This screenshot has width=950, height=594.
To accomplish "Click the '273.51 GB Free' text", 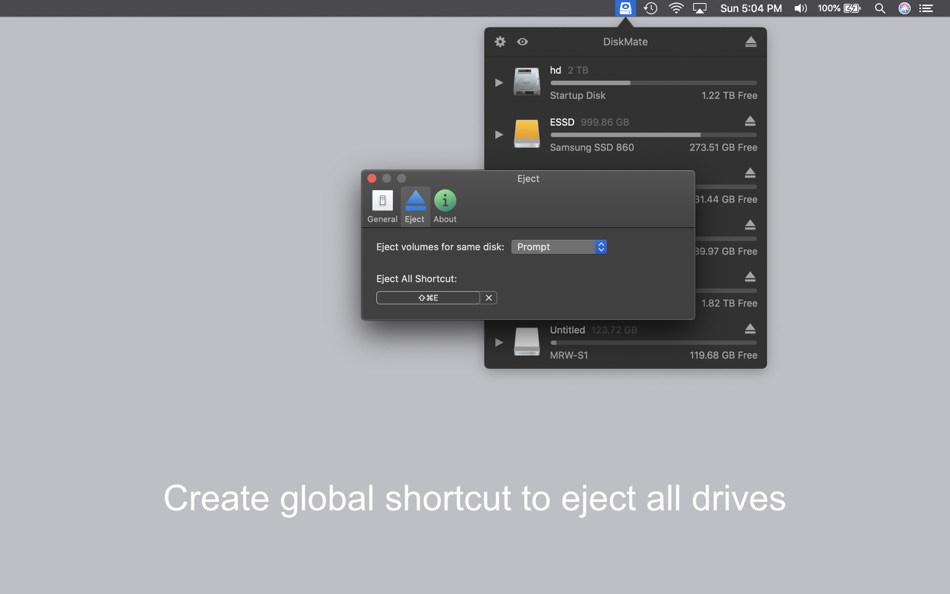I will tap(723, 147).
